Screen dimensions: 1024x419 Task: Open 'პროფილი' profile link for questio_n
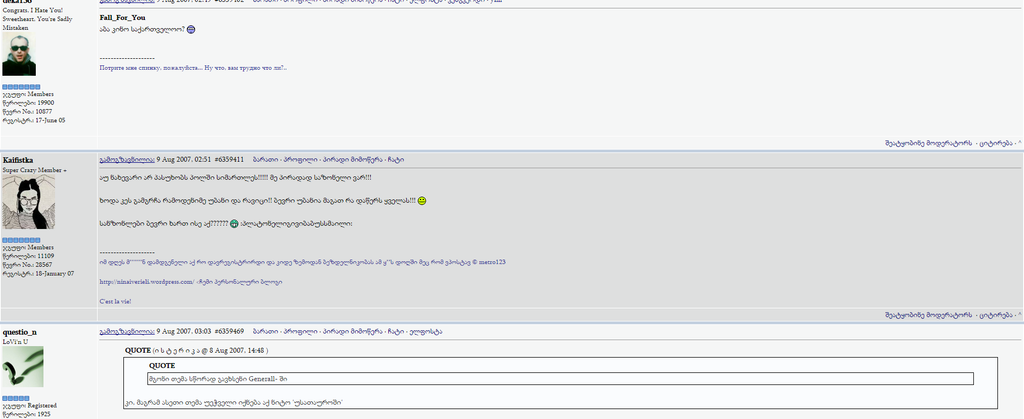tap(300, 332)
